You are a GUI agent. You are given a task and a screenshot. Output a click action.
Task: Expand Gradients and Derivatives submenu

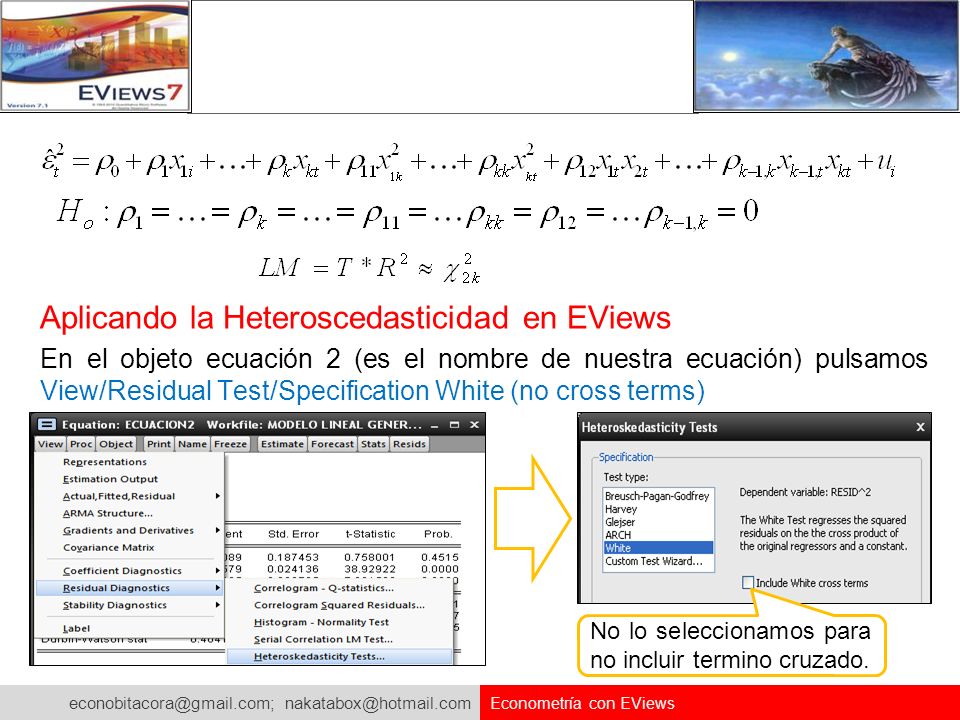pyautogui.click(x=130, y=530)
